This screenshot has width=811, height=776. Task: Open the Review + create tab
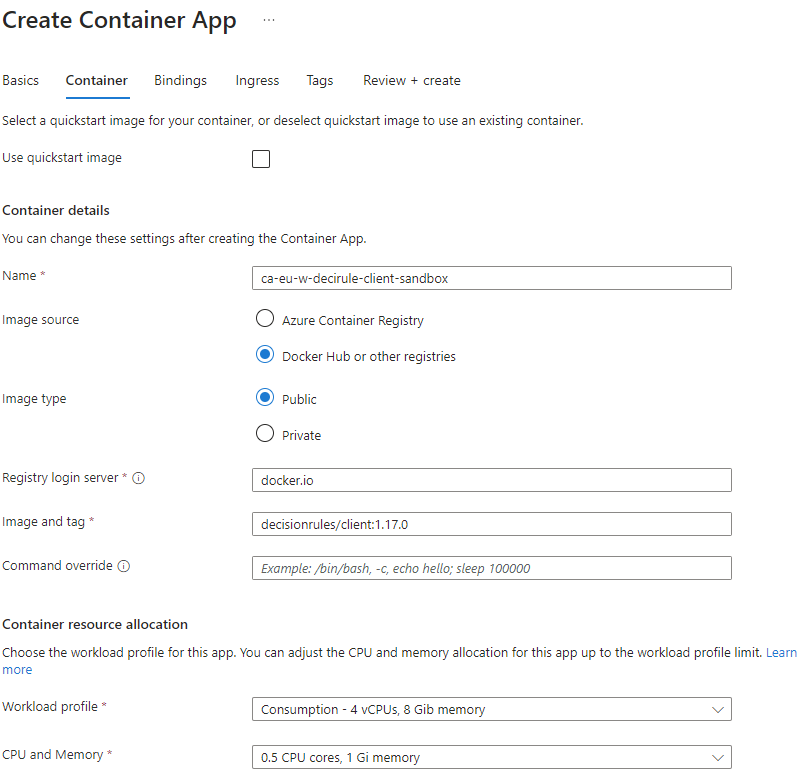[412, 81]
